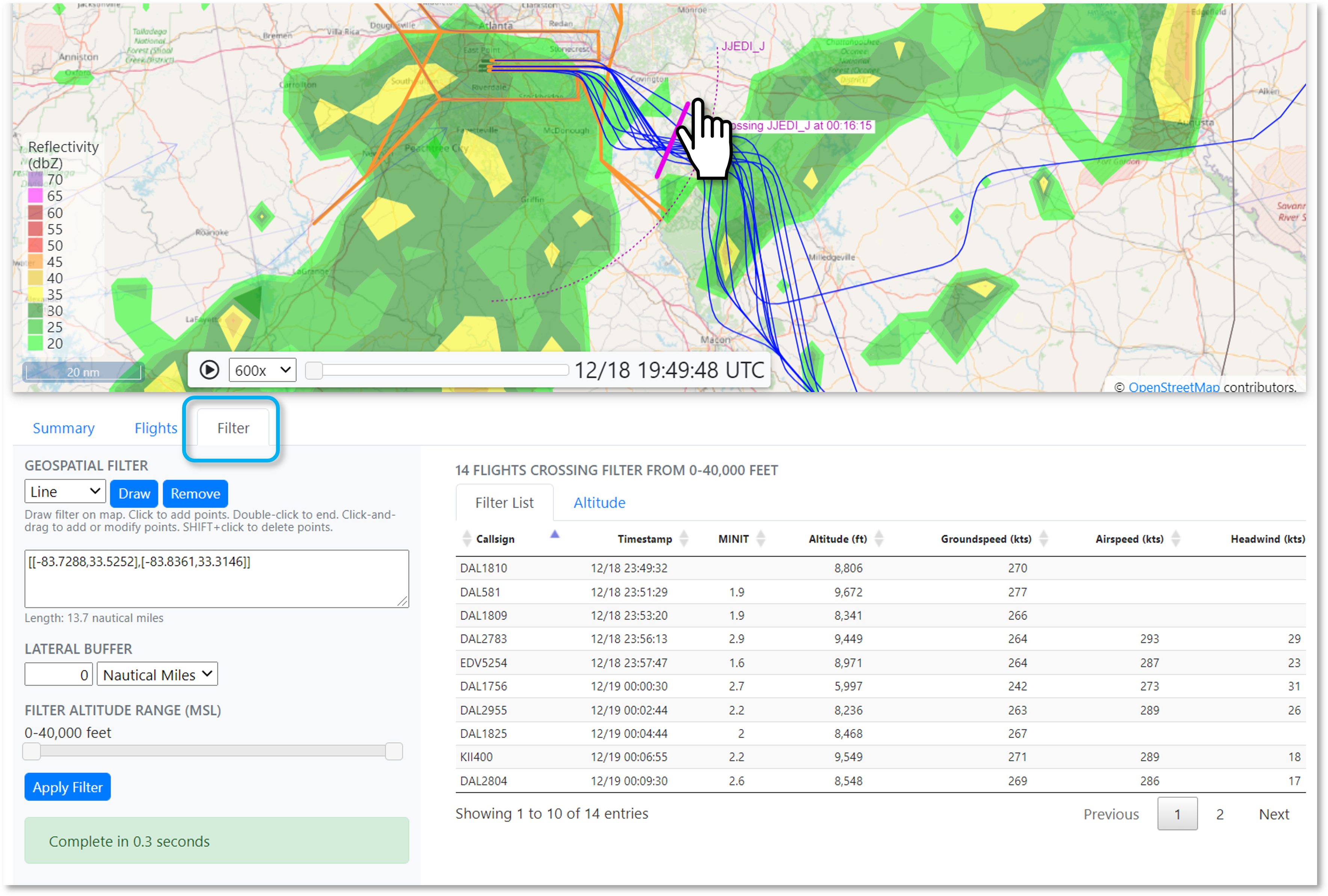This screenshot has height=896, width=1328.
Task: Click the altitude range slider right handle
Action: (x=394, y=751)
